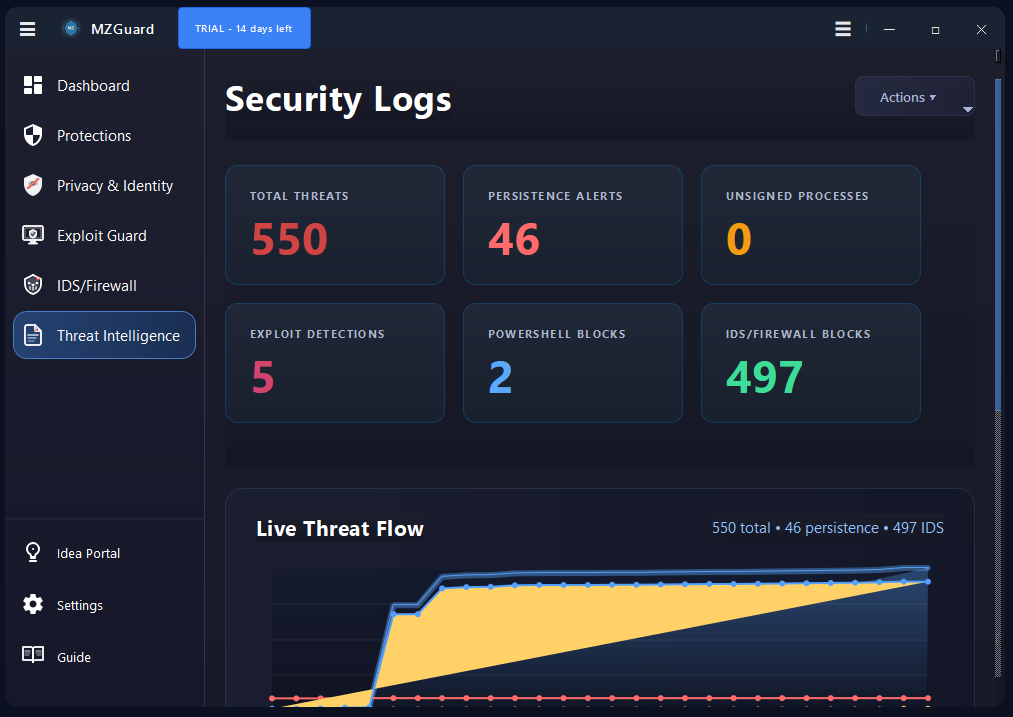Open the Guide book icon
Image resolution: width=1013 pixels, height=717 pixels.
coord(32,656)
